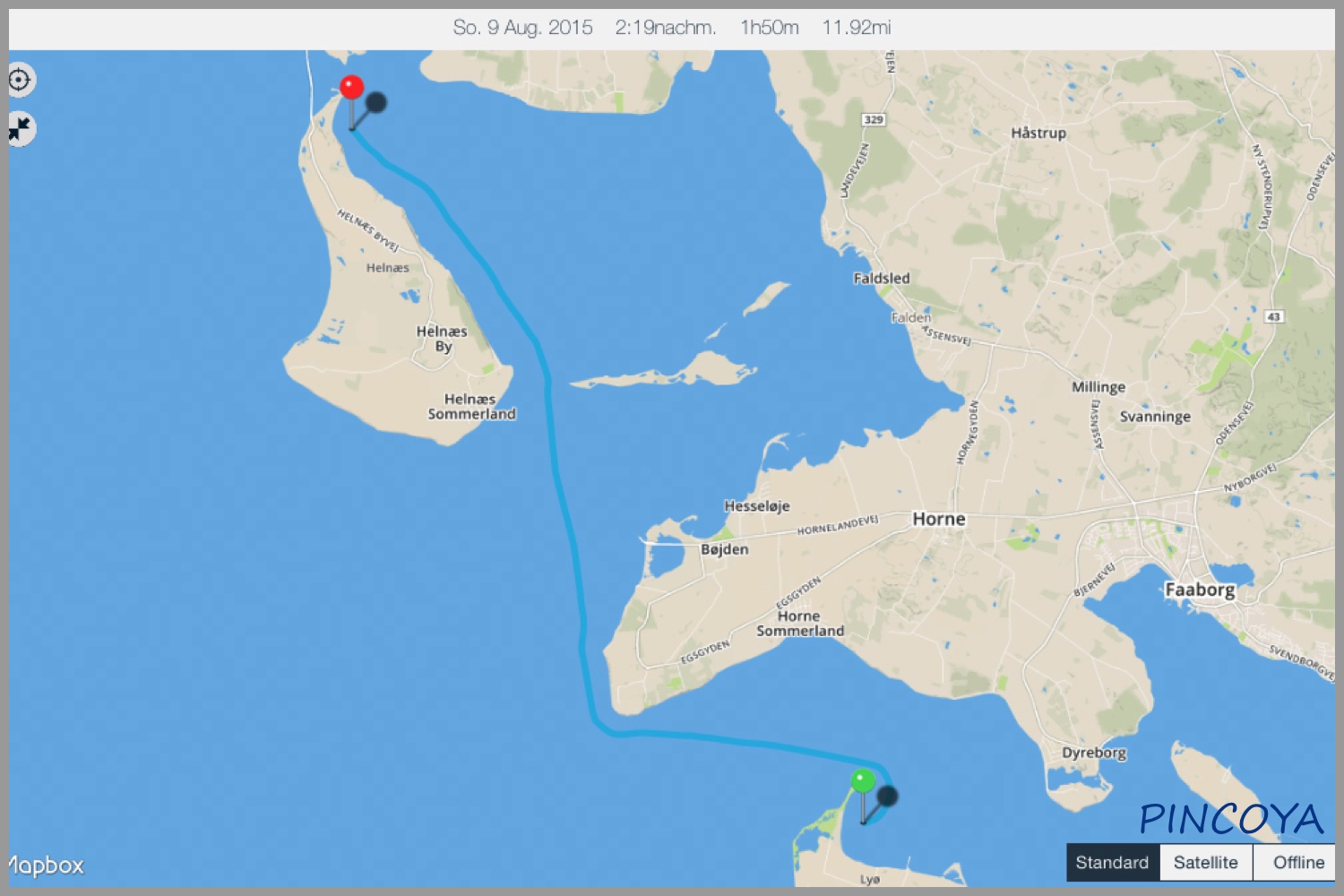Click the Helnæs By label
Image resolution: width=1344 pixels, height=896 pixels.
click(x=442, y=339)
